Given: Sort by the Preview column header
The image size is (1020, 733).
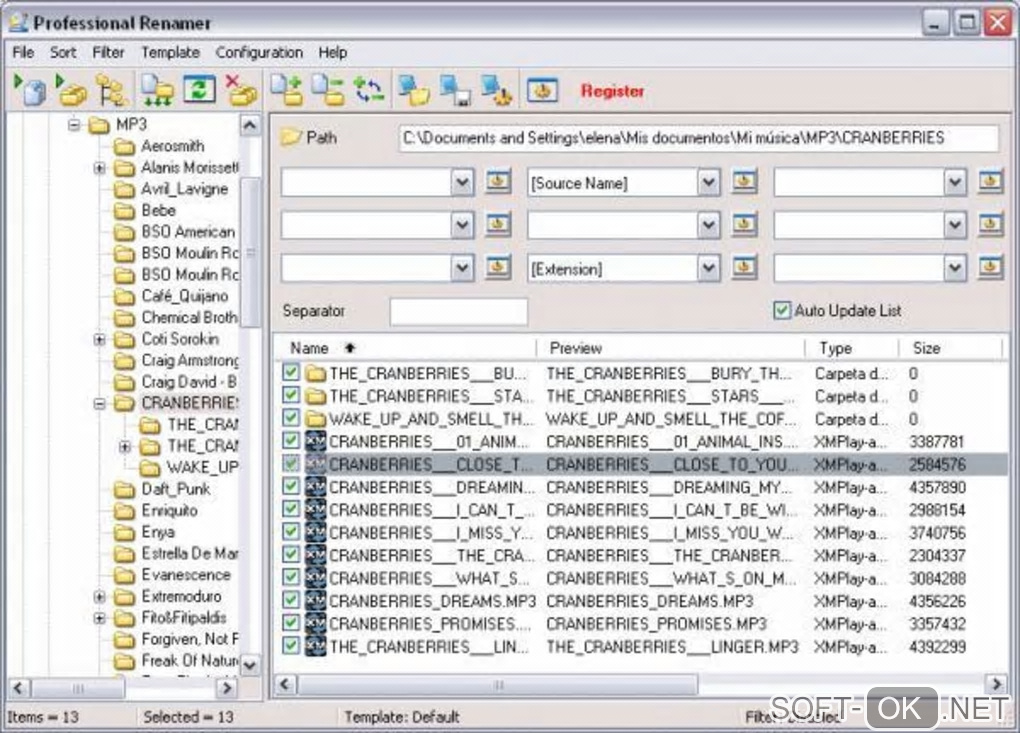Looking at the screenshot, I should [671, 348].
